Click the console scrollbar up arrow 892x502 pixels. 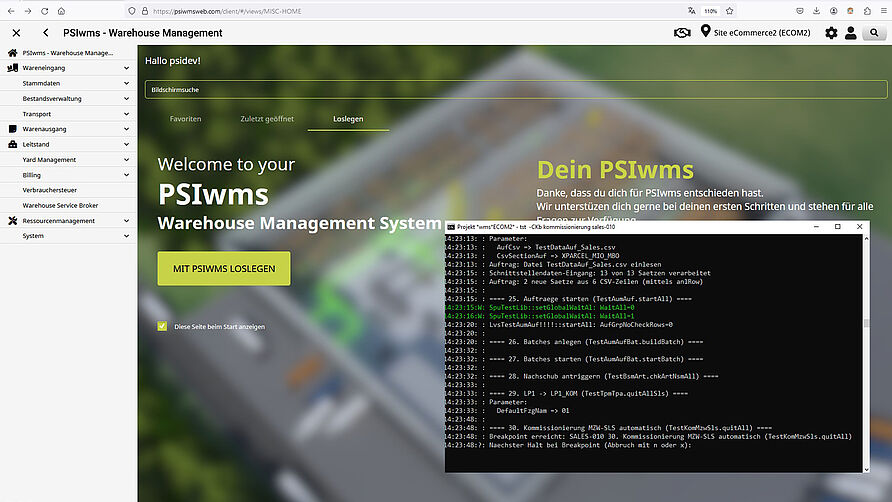[866, 238]
